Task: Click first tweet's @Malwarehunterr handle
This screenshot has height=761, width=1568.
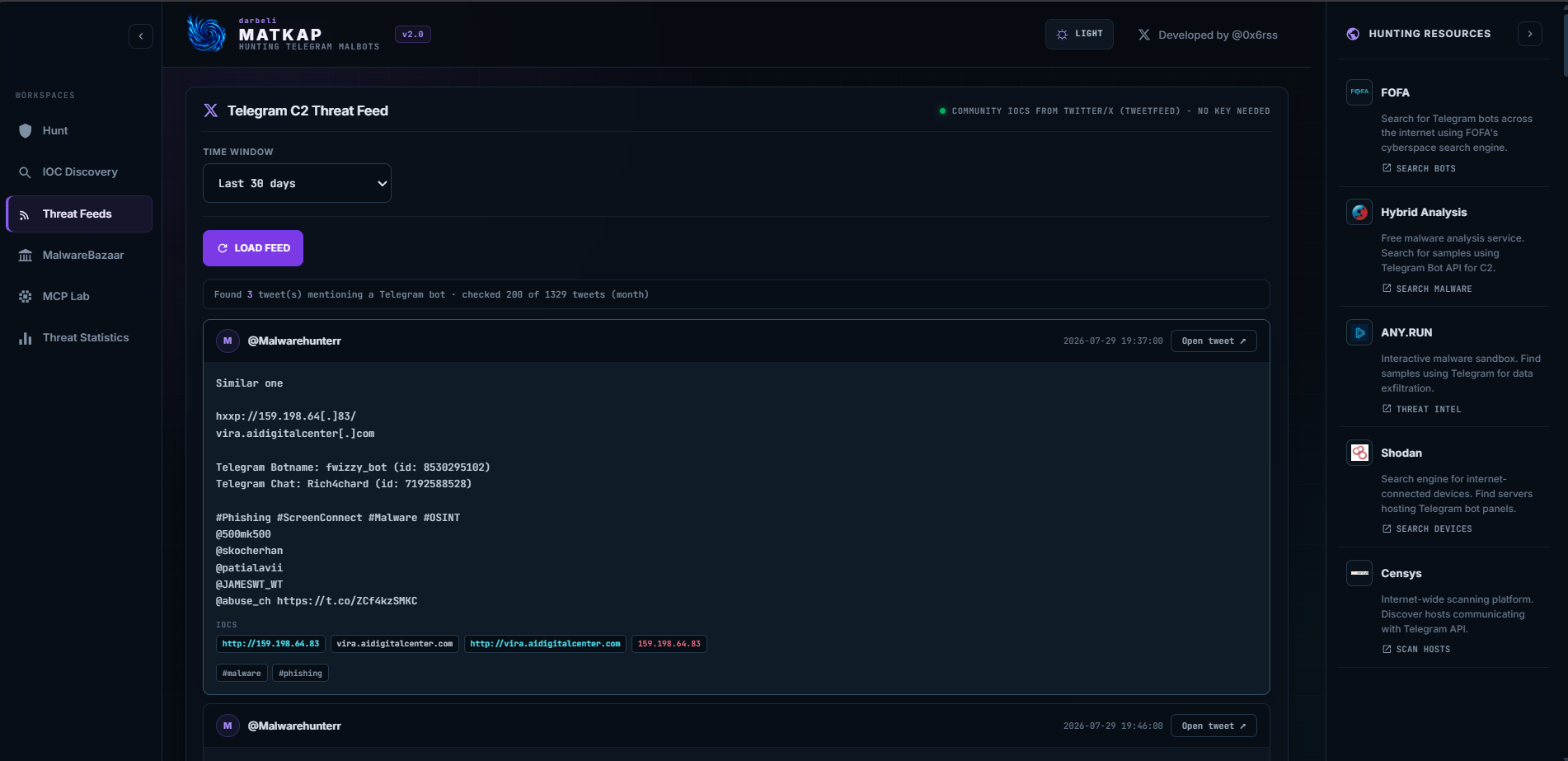Action: pyautogui.click(x=294, y=341)
